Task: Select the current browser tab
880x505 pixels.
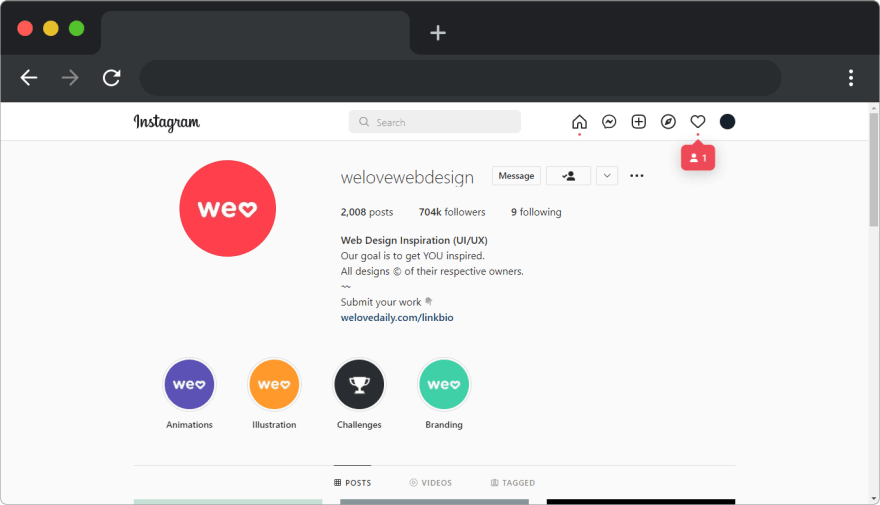Action: pos(255,33)
